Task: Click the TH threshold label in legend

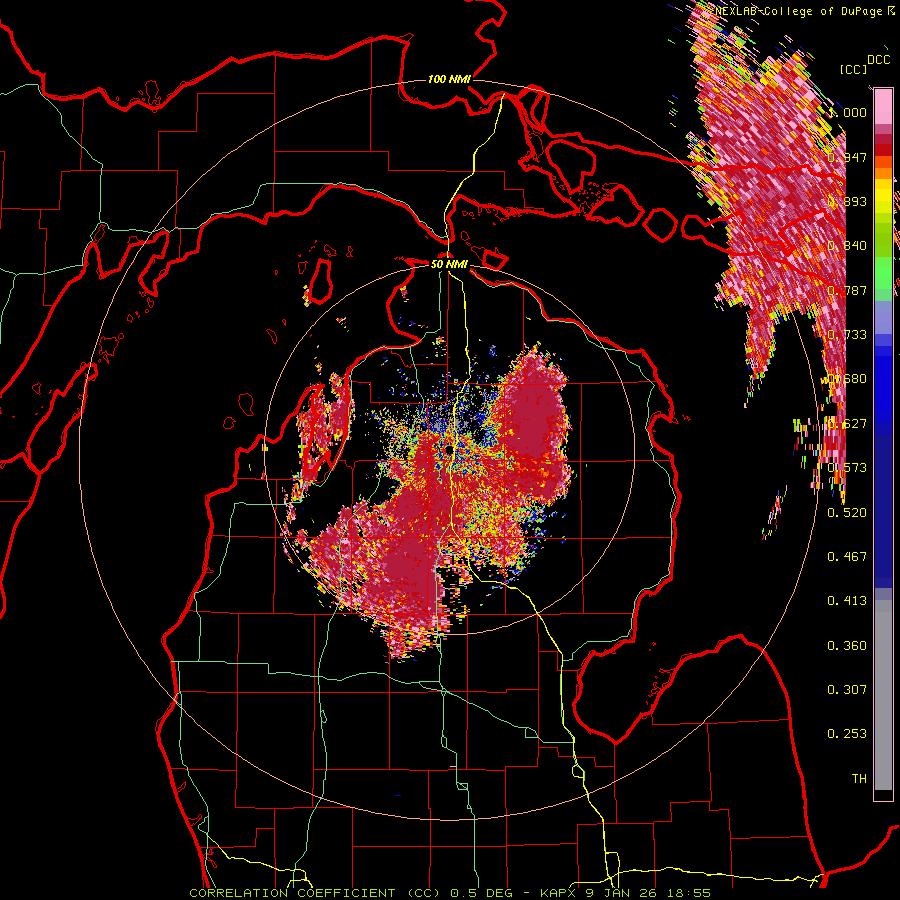Action: (859, 778)
